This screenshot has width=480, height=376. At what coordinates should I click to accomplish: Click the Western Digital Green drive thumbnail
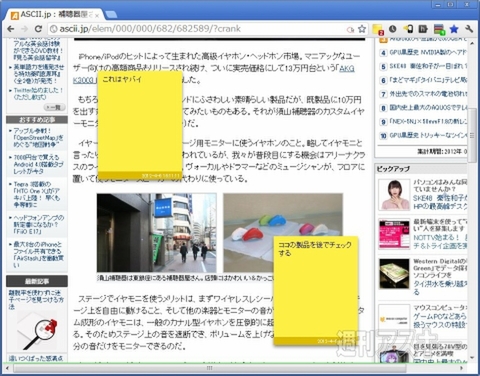coord(394,274)
